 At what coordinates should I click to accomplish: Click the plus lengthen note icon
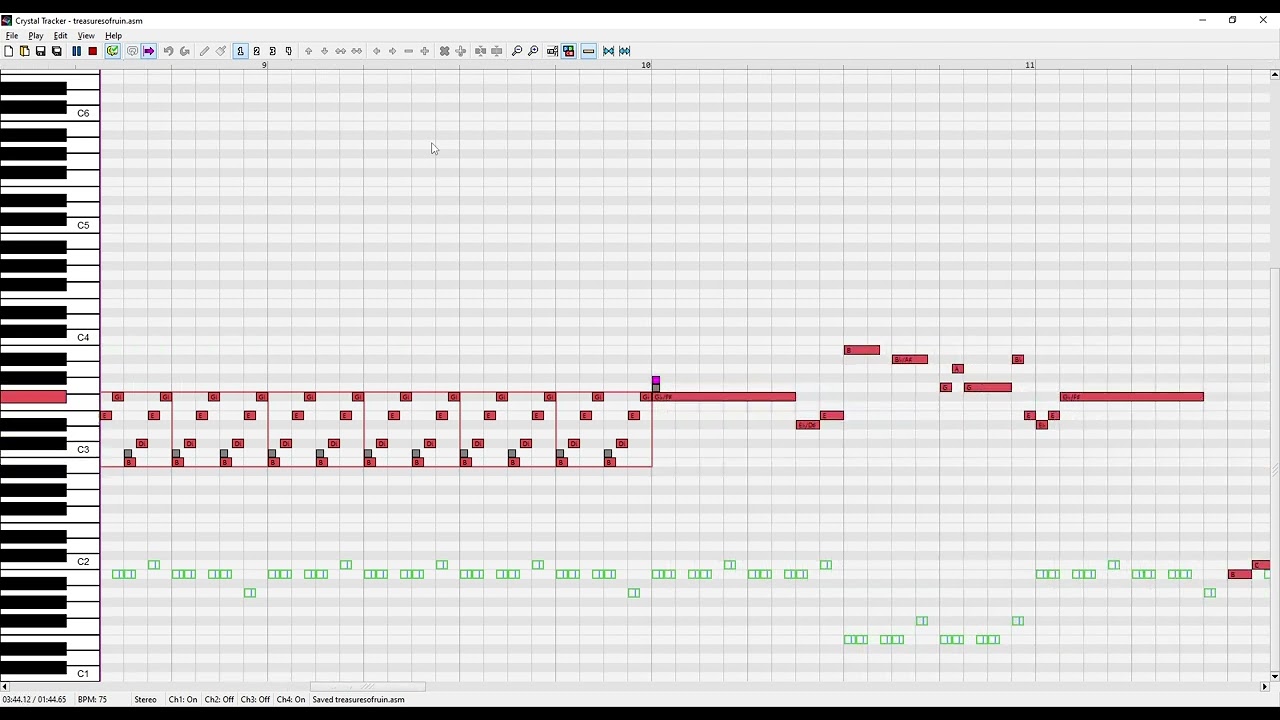[425, 51]
